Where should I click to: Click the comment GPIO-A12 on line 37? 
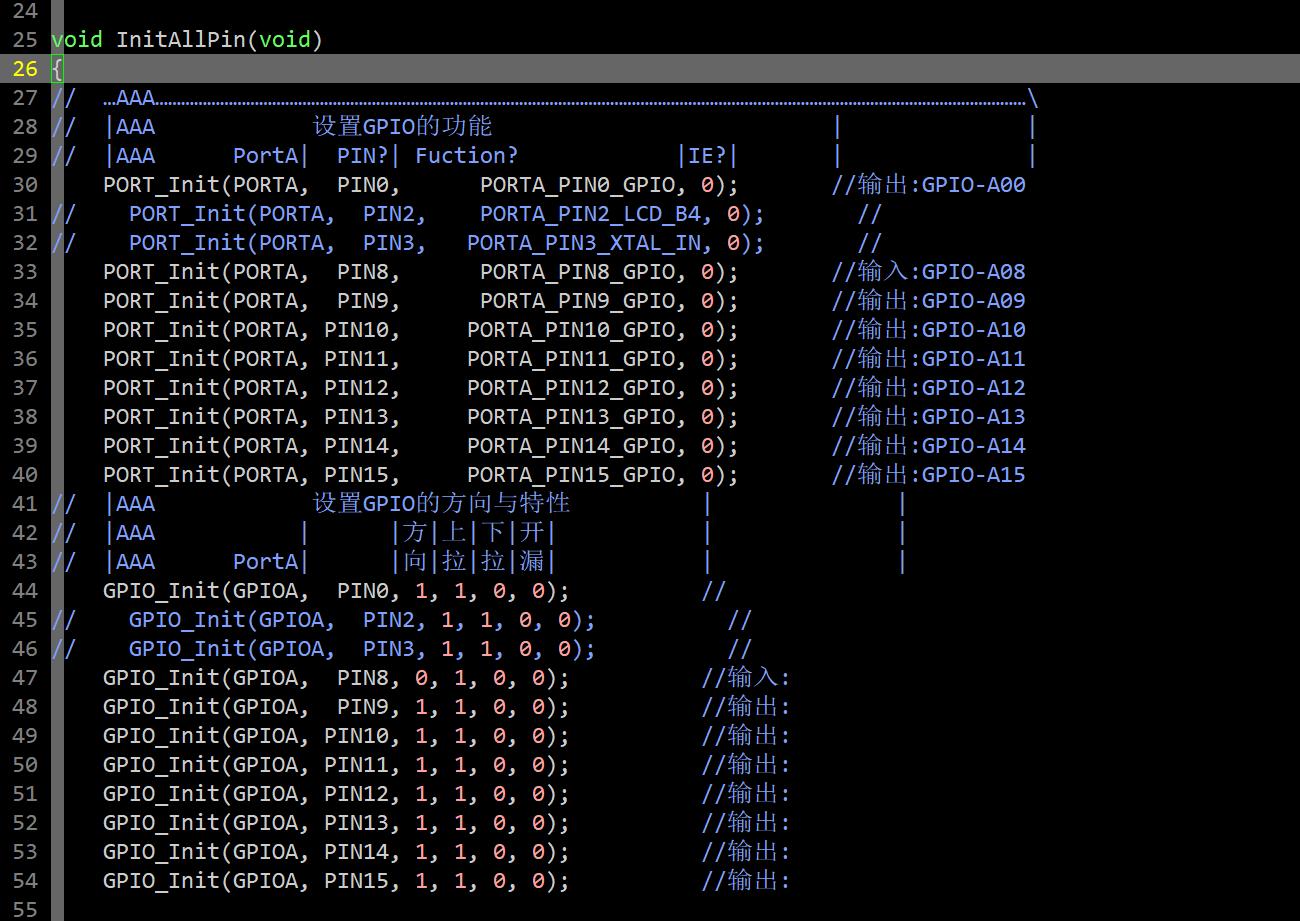tap(974, 388)
